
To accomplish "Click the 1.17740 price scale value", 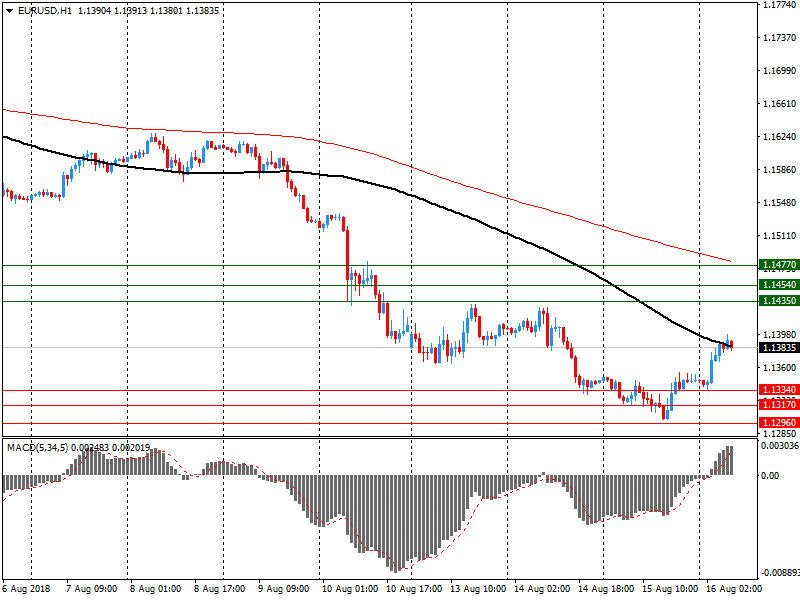I will (780, 5).
